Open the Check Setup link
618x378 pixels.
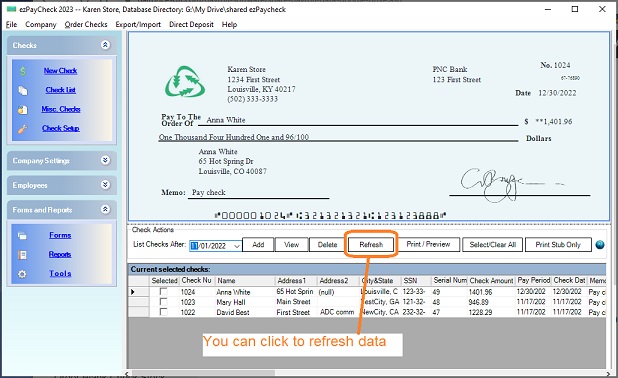pos(61,128)
